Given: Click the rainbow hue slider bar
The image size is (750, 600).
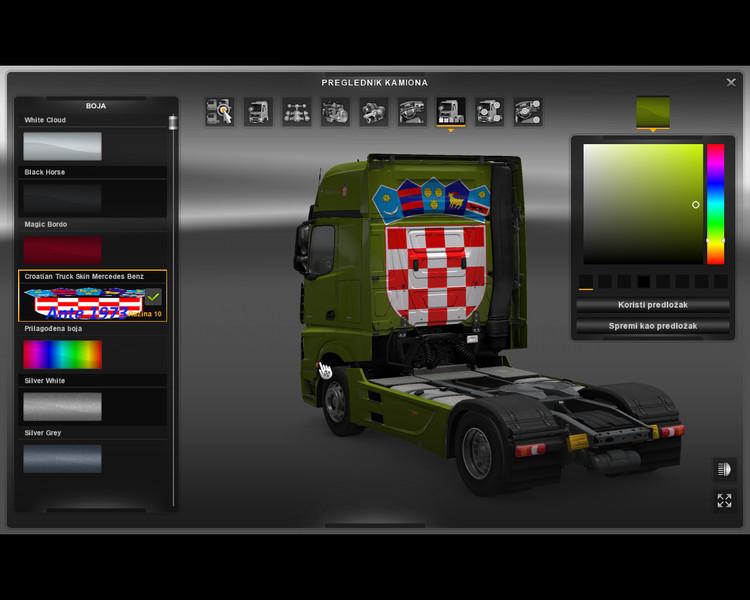Looking at the screenshot, I should coord(715,204).
